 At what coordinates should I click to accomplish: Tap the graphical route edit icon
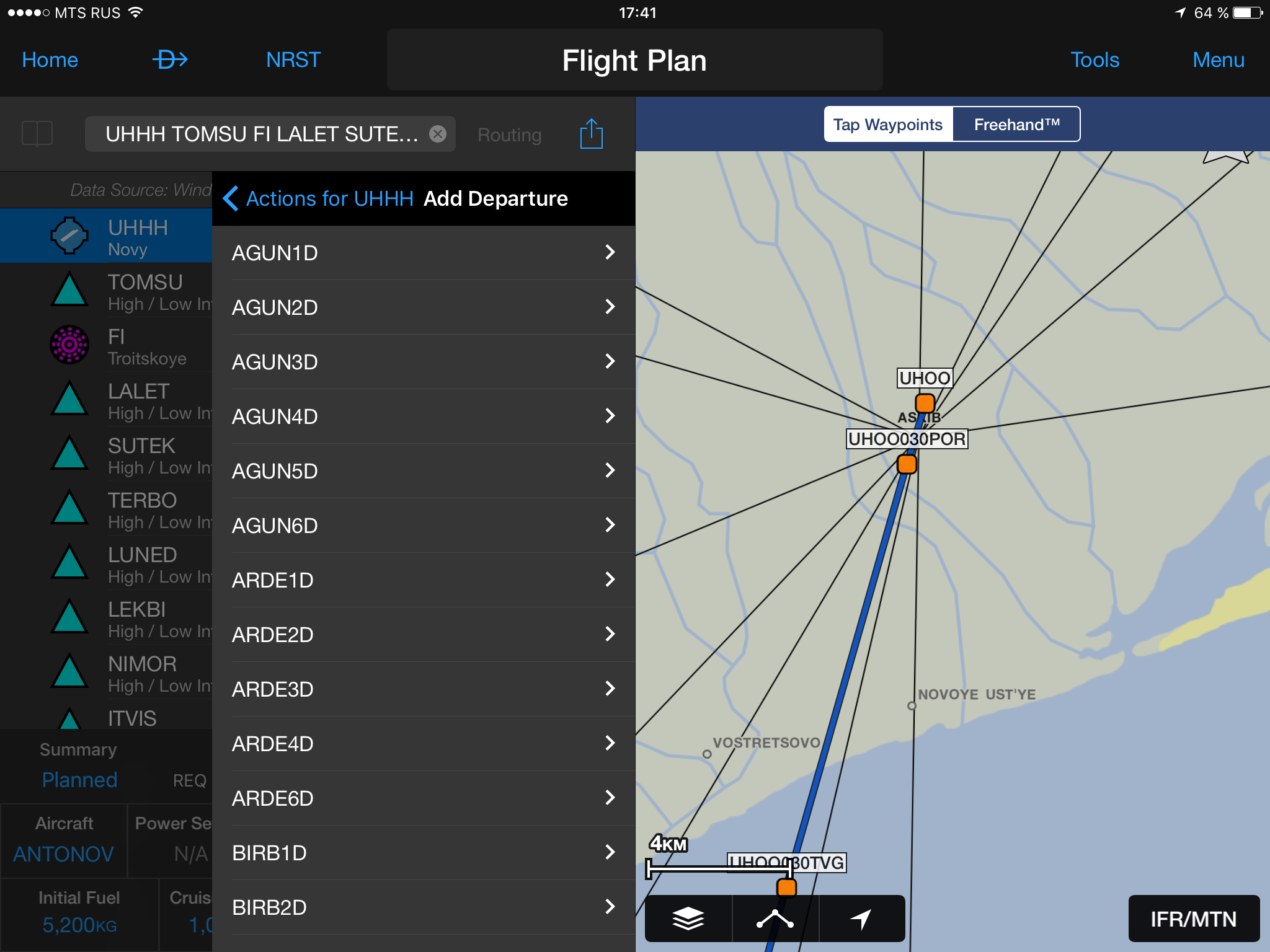tap(775, 919)
